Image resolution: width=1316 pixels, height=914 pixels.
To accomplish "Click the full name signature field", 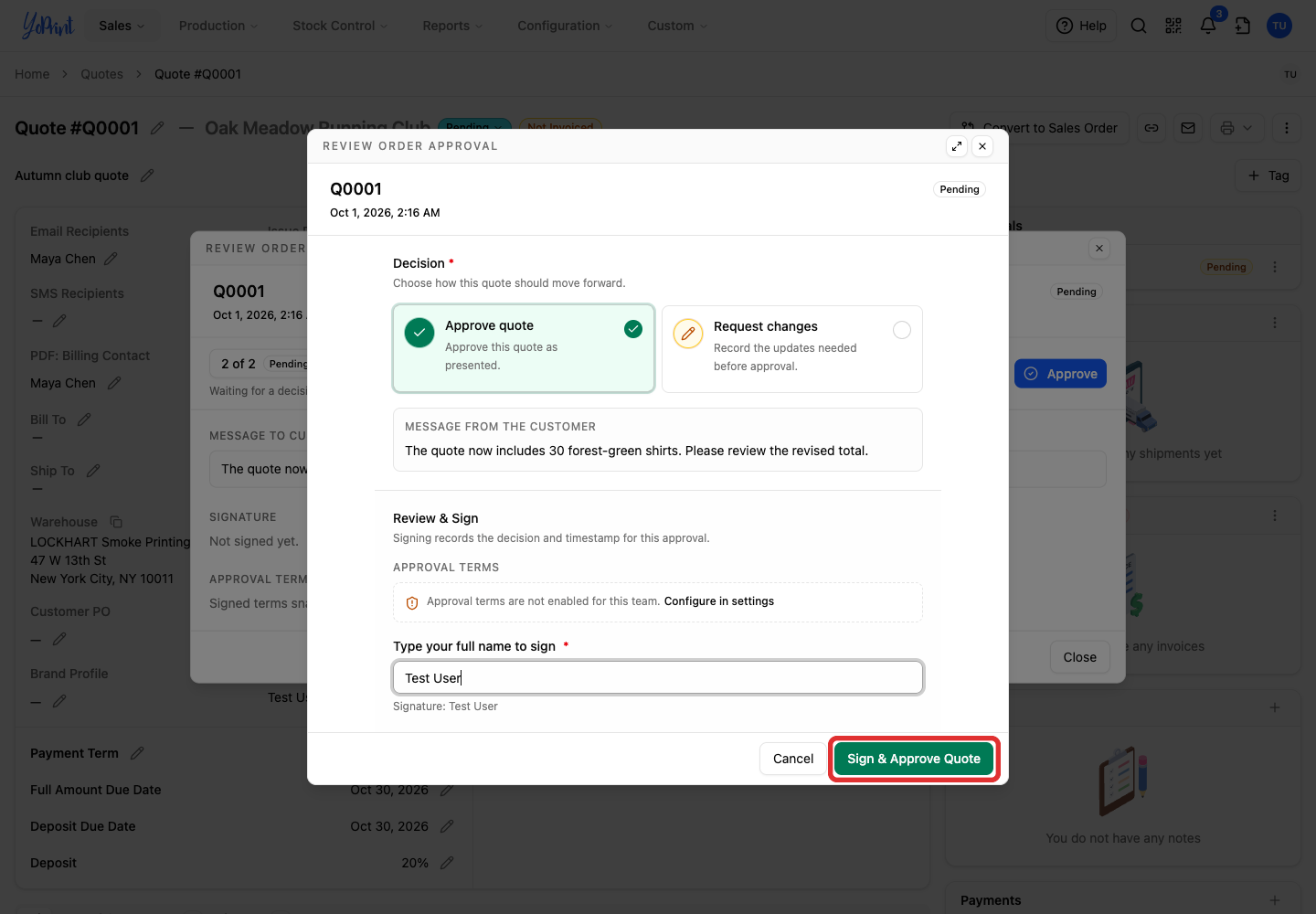I will (x=658, y=677).
